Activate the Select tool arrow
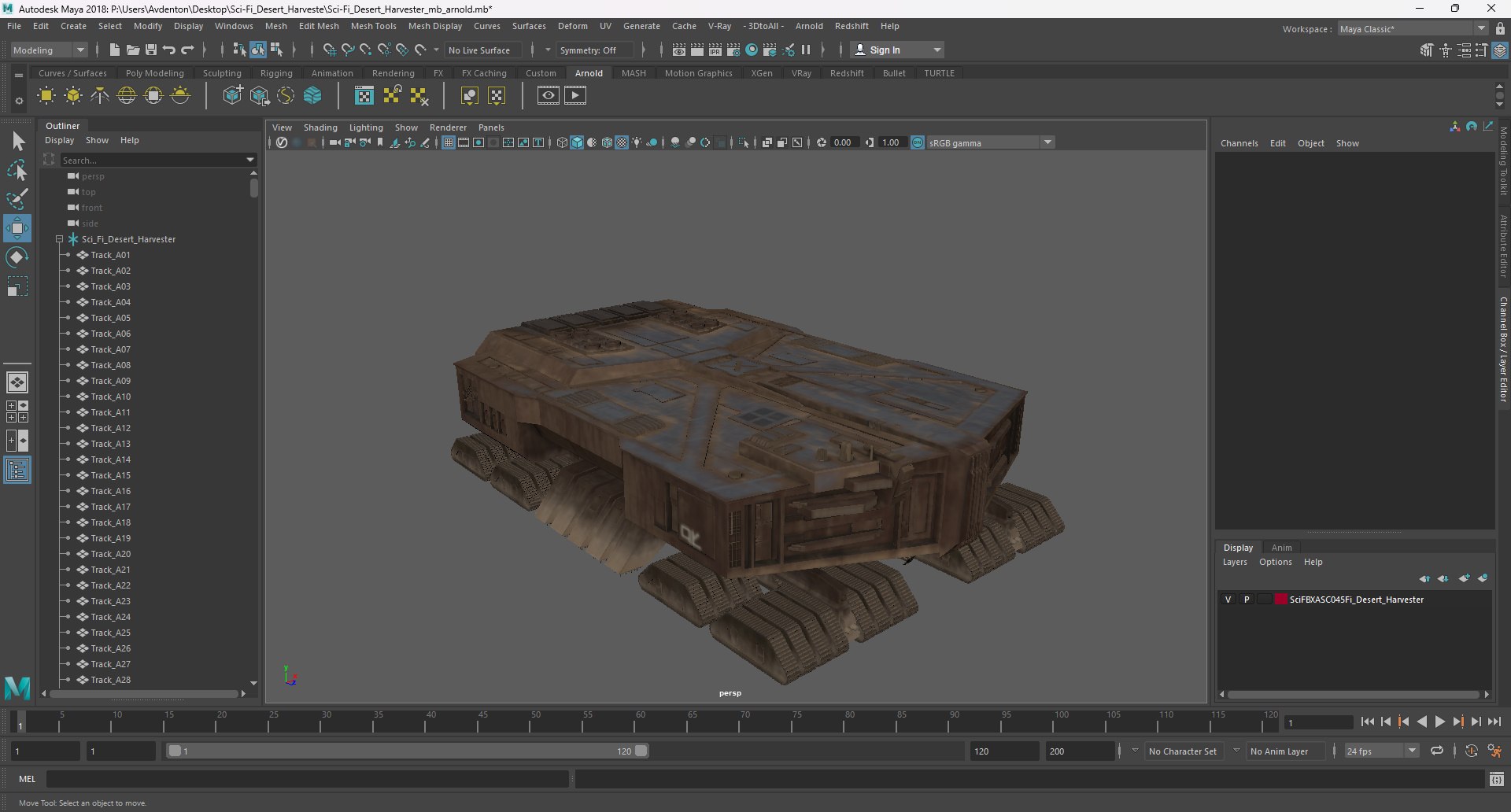The width and height of the screenshot is (1511, 812). (17, 142)
